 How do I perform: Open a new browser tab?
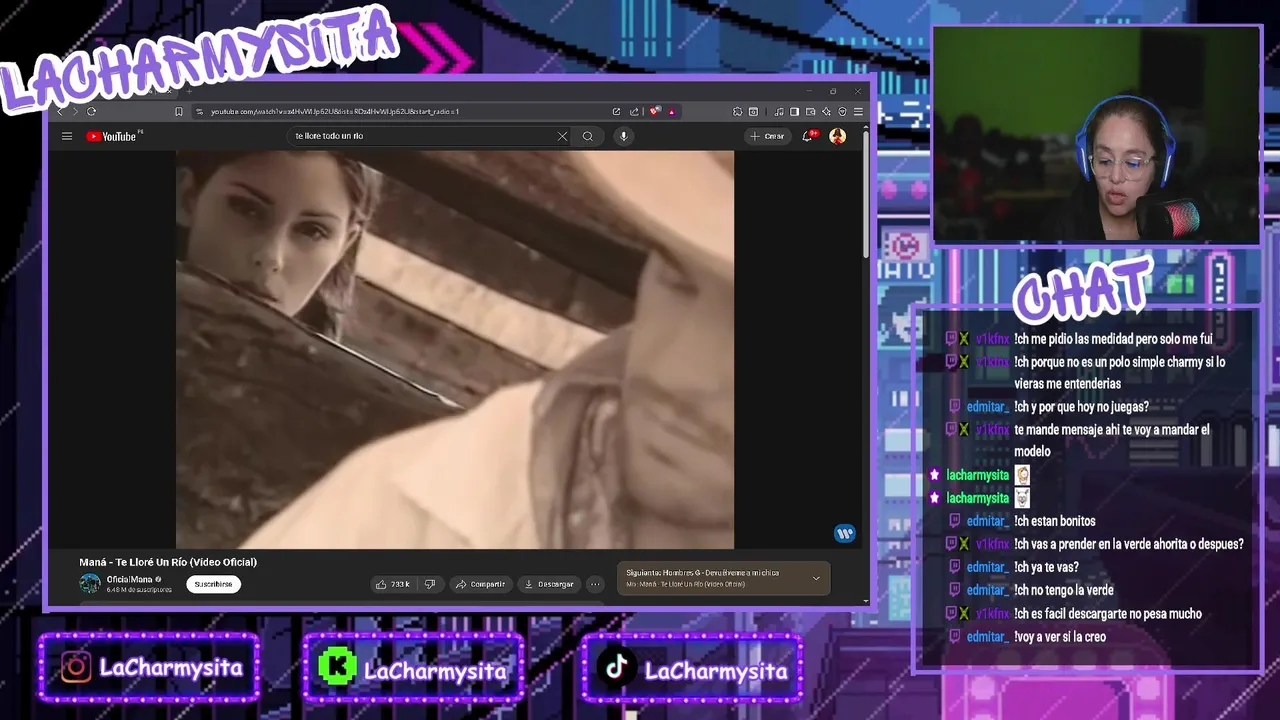(189, 91)
